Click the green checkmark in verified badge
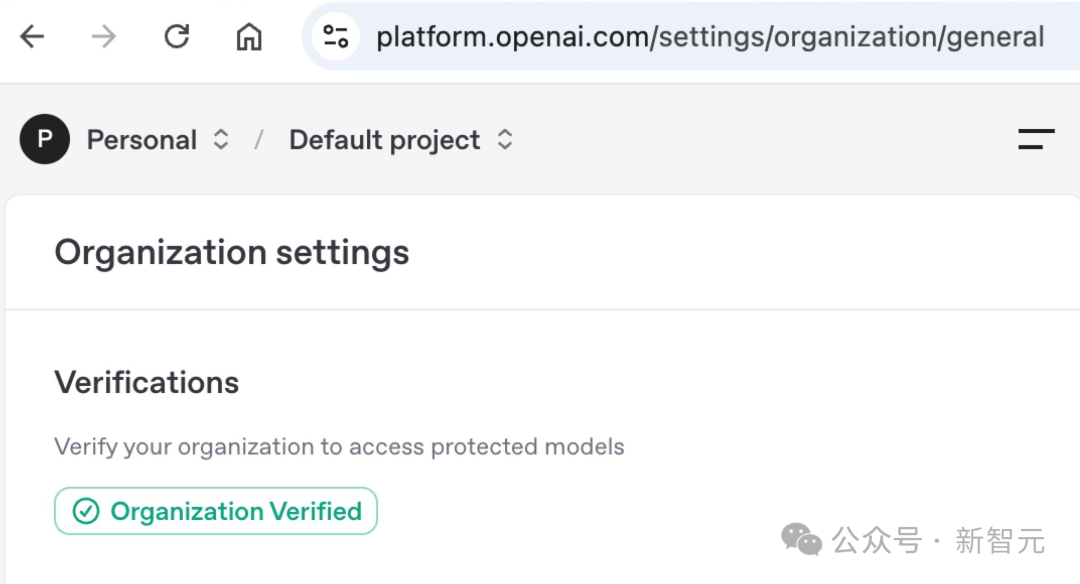The image size is (1080, 584). tap(87, 511)
